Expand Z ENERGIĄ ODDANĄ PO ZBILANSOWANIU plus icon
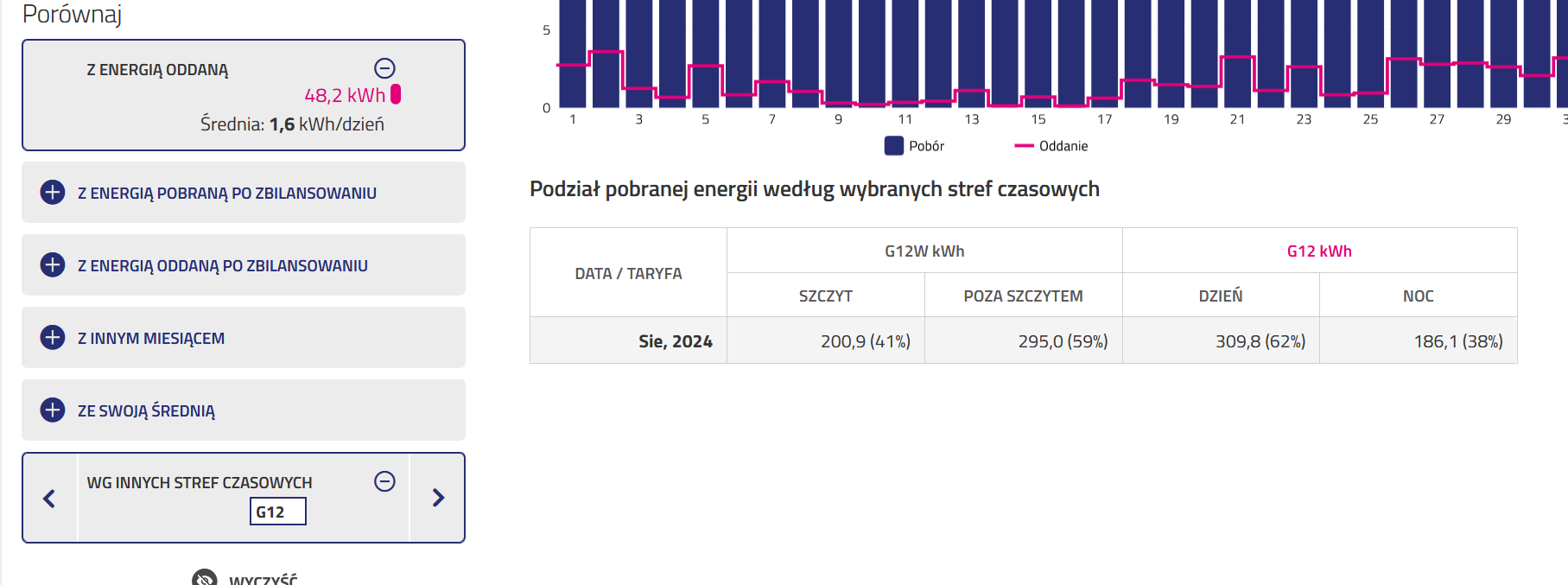 click(x=53, y=264)
